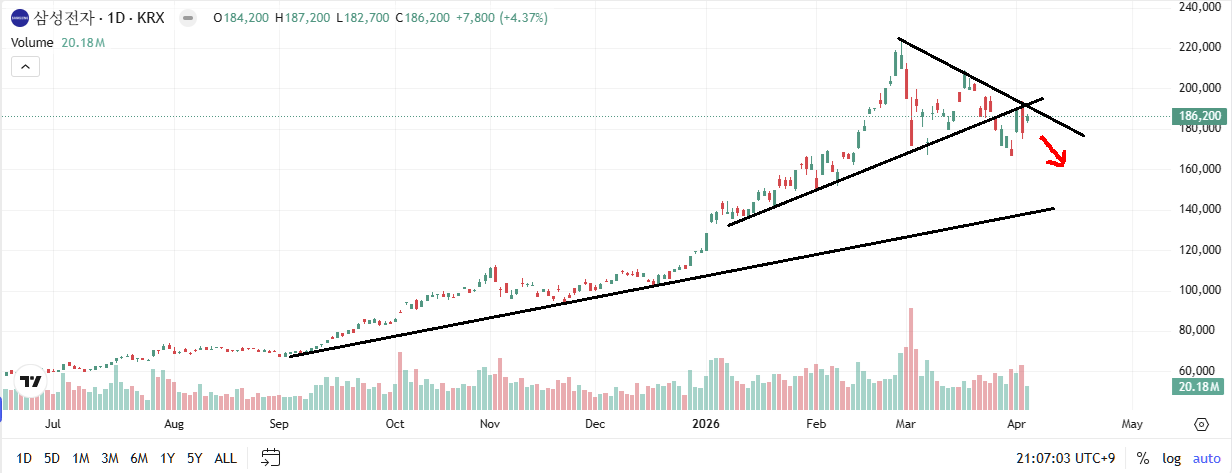Click the 186,200 current price label
This screenshot has width=1232, height=473.
(x=1200, y=117)
